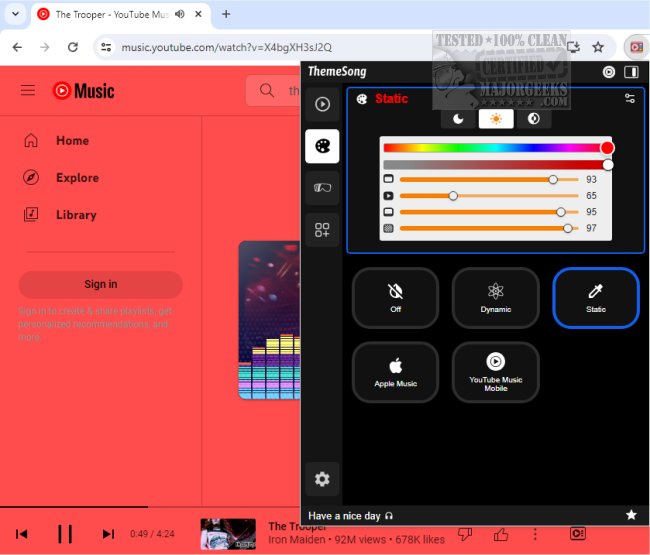
Task: Go back in browser
Action: point(17,47)
